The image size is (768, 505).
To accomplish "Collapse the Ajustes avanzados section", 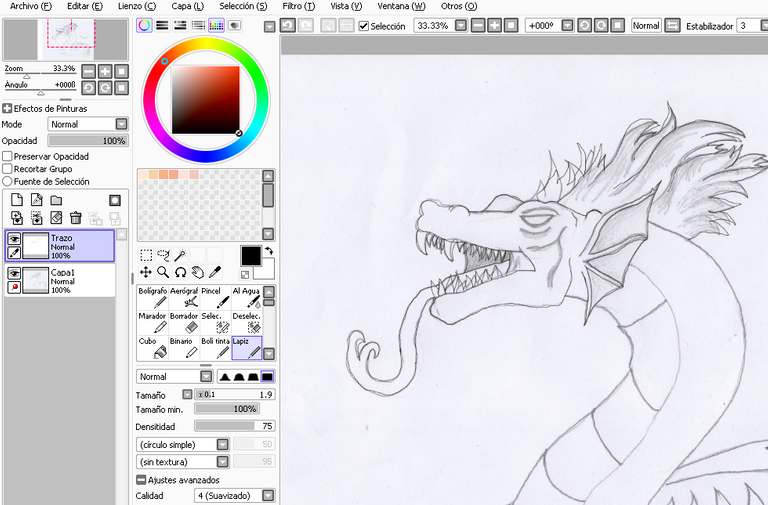I will (x=141, y=480).
